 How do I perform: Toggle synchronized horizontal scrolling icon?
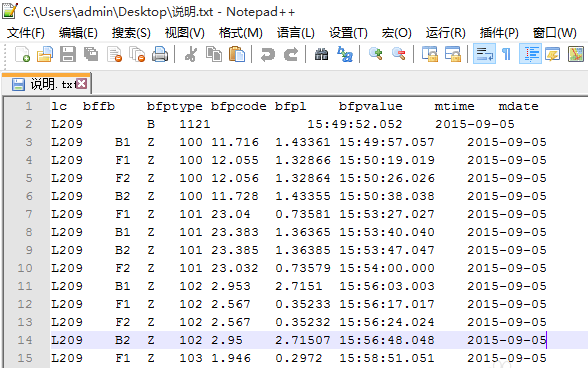coord(453,54)
